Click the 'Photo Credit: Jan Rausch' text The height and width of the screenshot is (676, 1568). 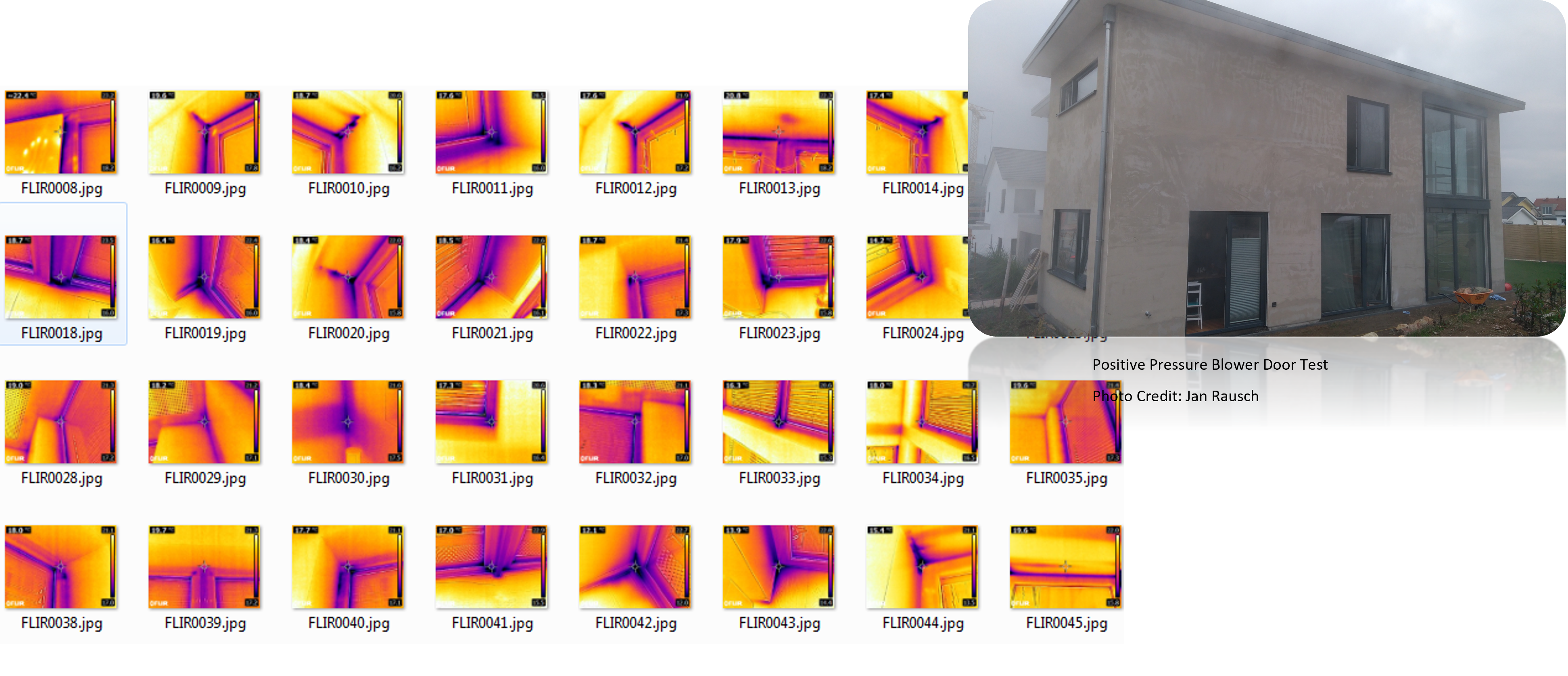[1175, 396]
